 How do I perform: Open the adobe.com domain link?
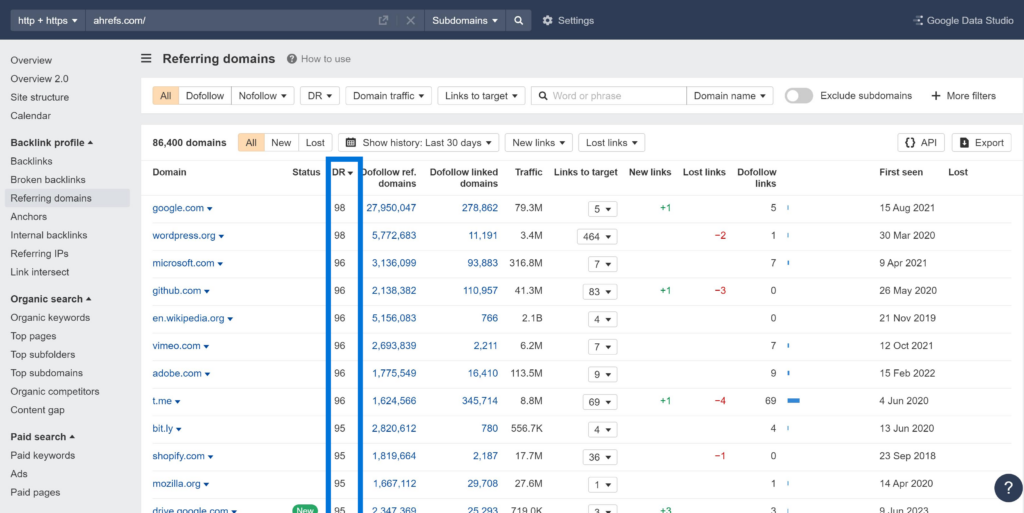coord(177,374)
